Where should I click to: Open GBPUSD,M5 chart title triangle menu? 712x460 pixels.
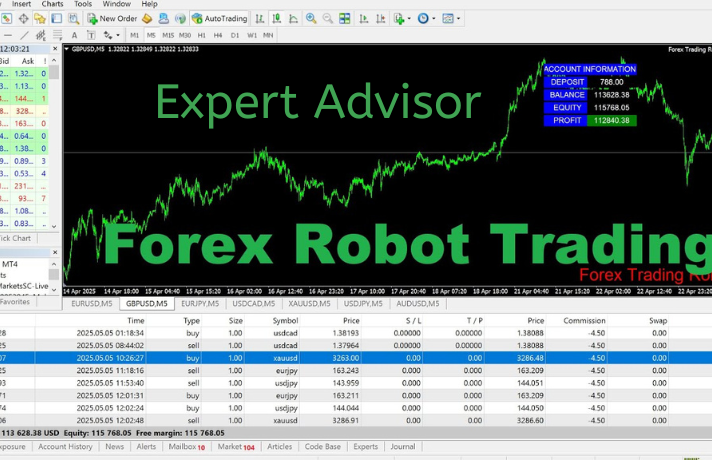pos(67,49)
